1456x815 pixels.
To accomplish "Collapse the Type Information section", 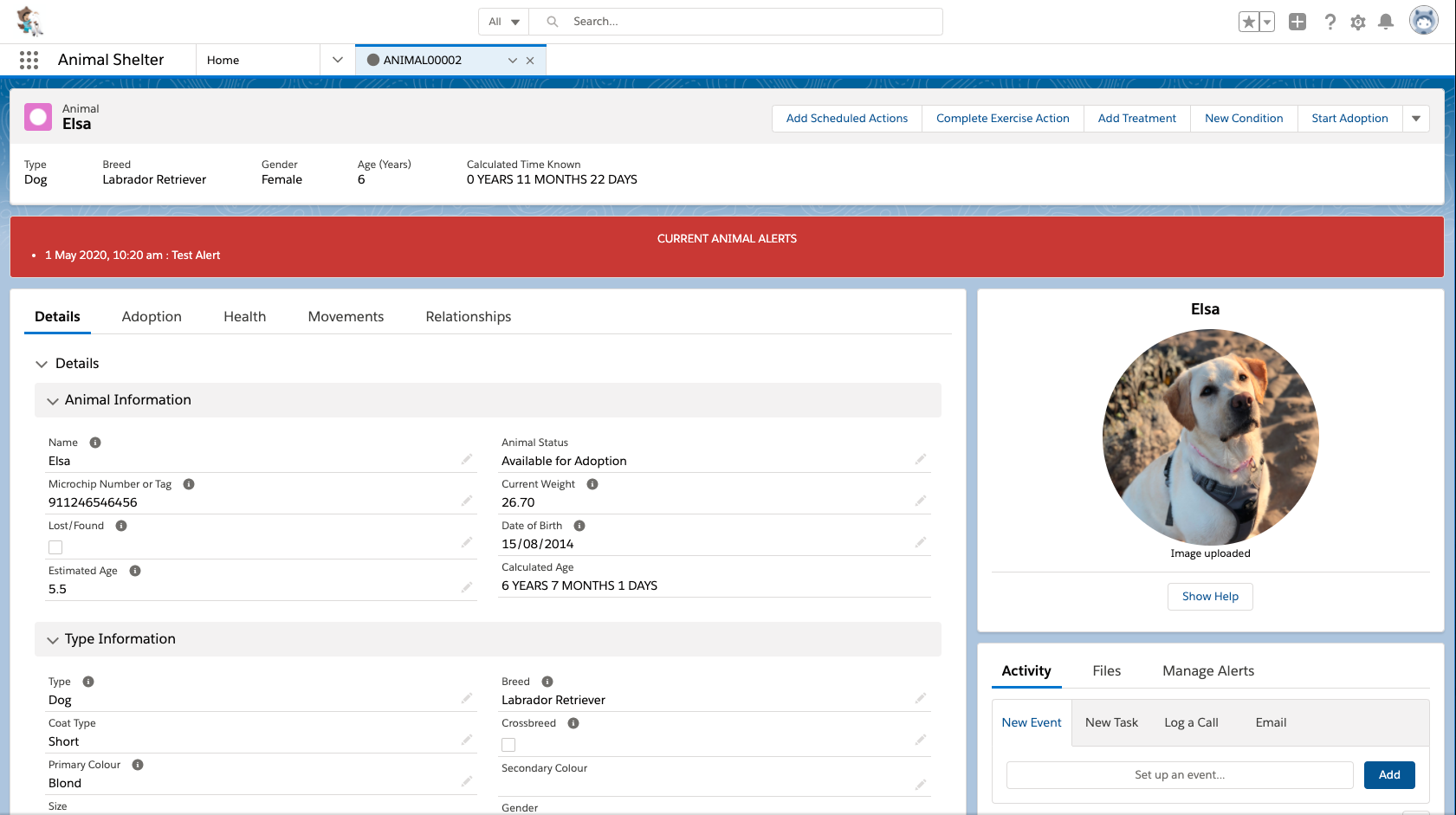I will pyautogui.click(x=53, y=640).
